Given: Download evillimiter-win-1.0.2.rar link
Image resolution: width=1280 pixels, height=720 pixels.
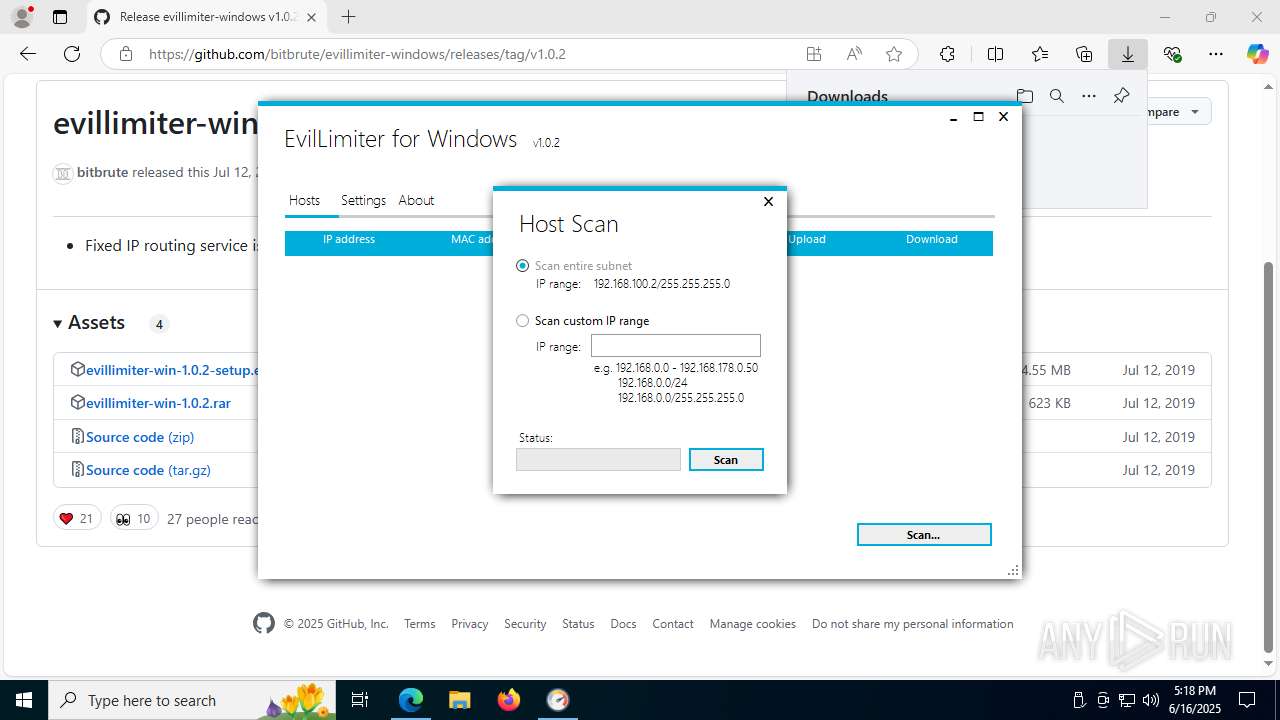Looking at the screenshot, I should coord(158,403).
